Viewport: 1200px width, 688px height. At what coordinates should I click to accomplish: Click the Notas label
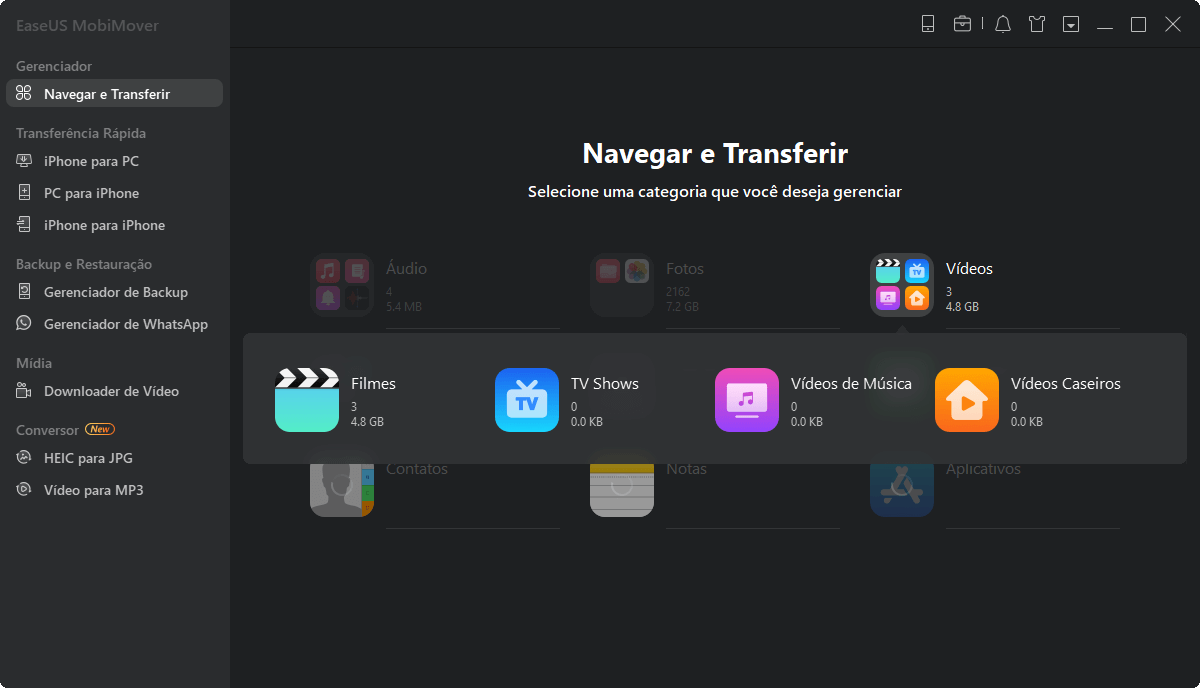(x=686, y=469)
